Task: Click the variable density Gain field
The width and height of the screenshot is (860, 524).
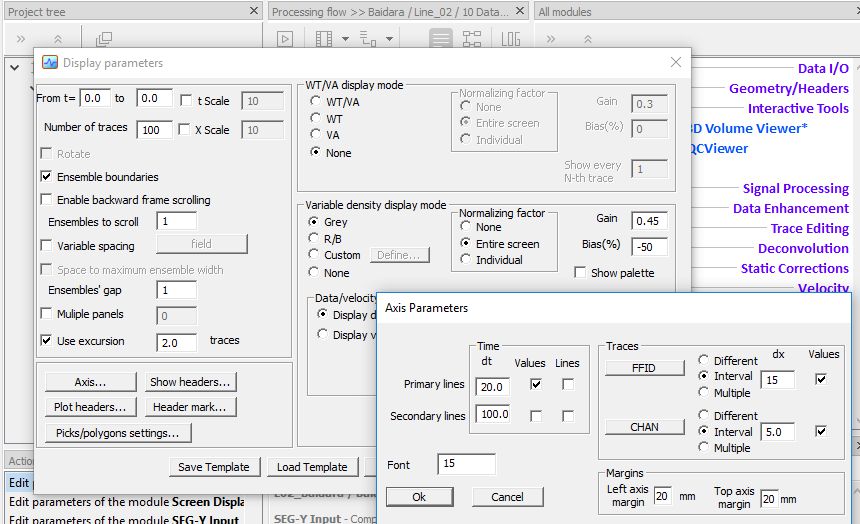Action: pos(649,221)
